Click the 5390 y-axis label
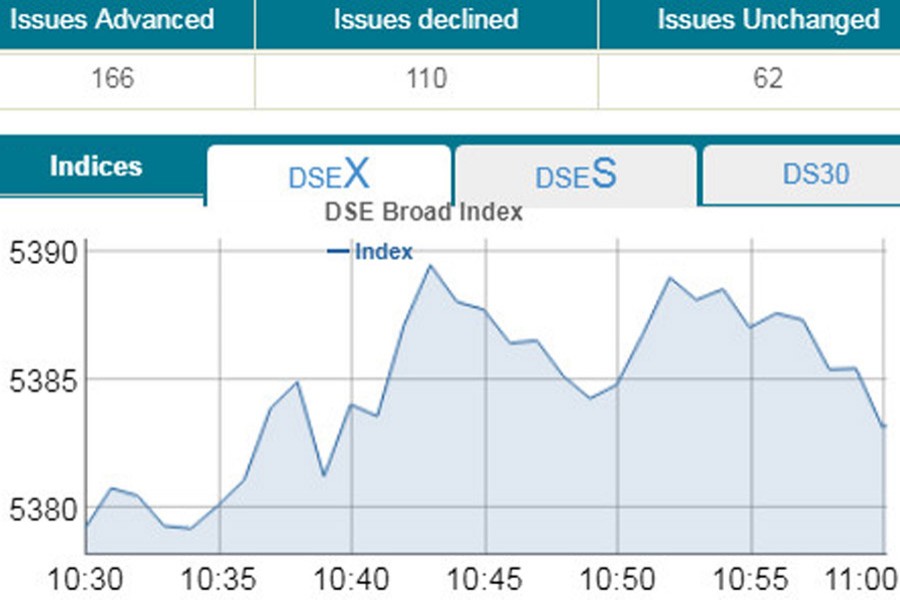 [x=42, y=253]
